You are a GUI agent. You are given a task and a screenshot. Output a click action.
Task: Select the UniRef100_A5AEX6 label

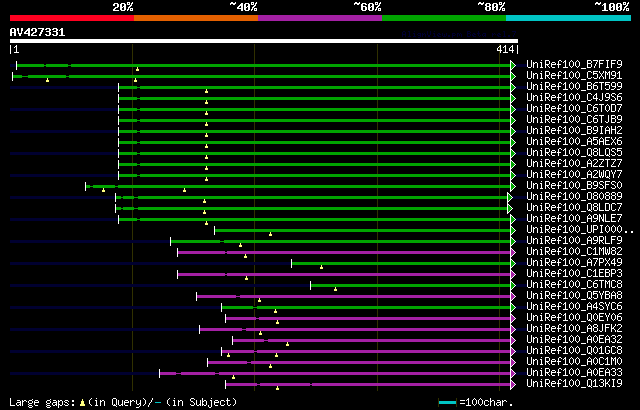(x=574, y=142)
